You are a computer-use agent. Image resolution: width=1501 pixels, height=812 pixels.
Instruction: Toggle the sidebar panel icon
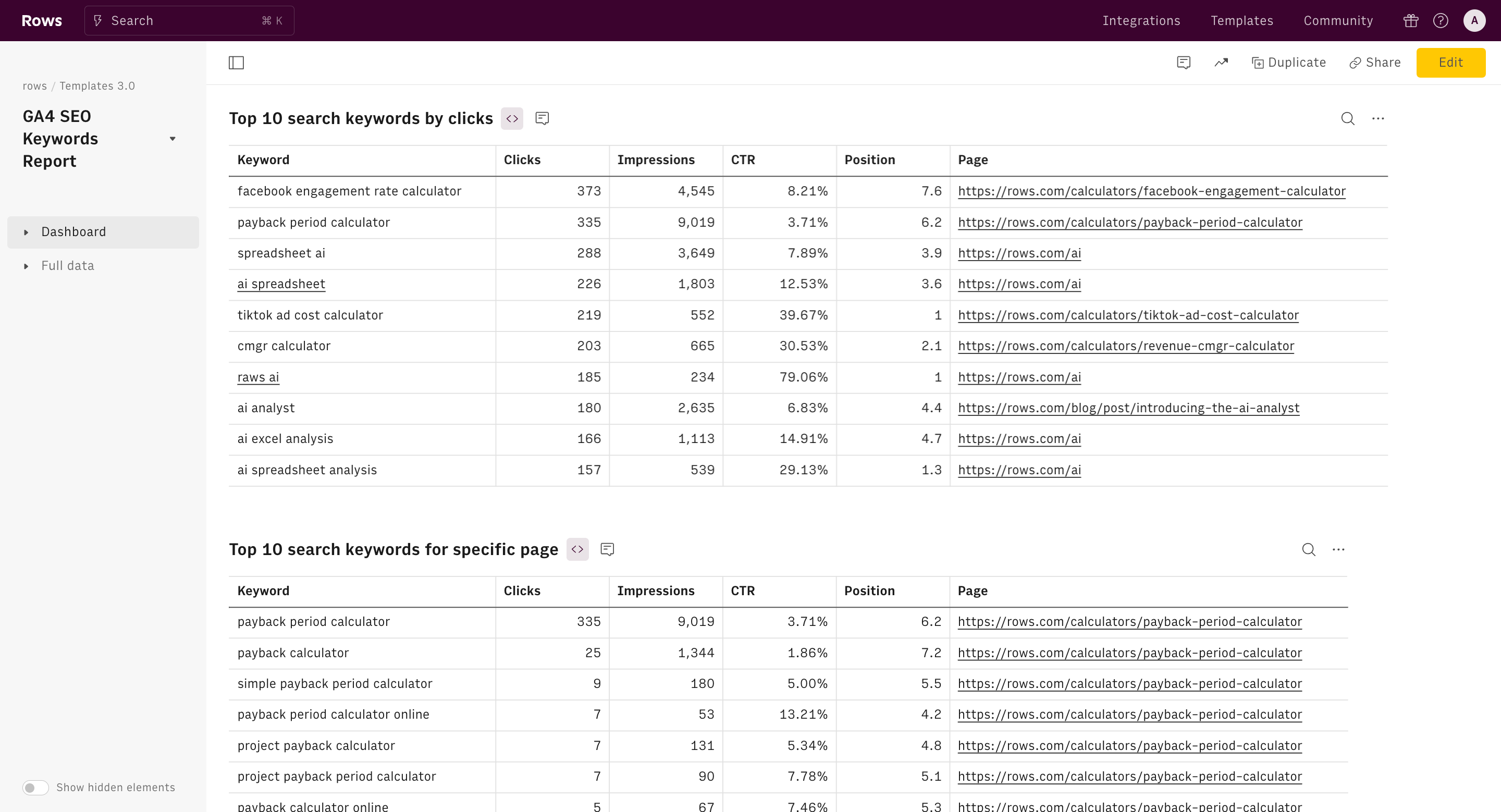point(236,63)
